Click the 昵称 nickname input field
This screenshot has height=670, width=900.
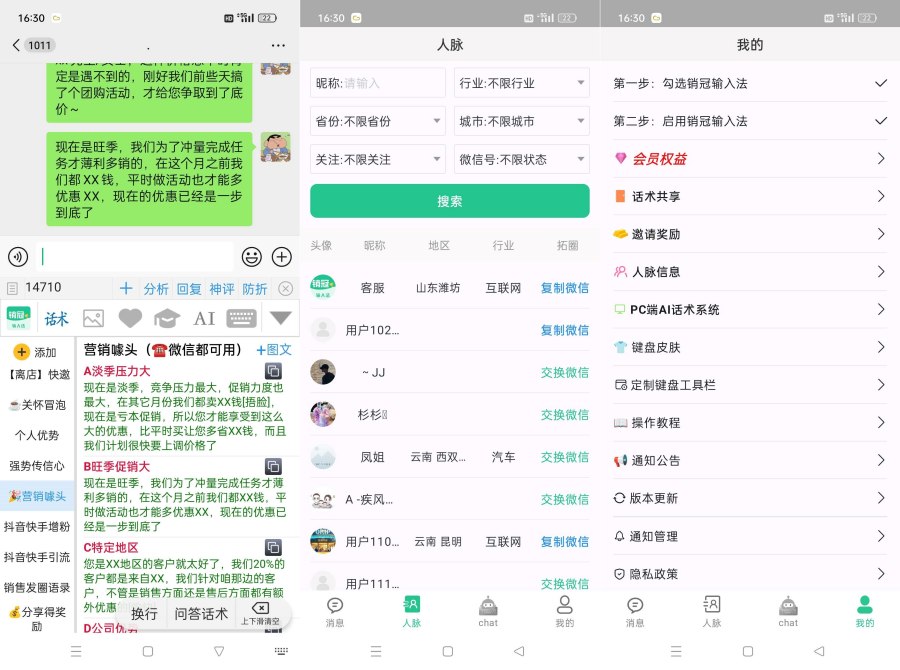377,82
